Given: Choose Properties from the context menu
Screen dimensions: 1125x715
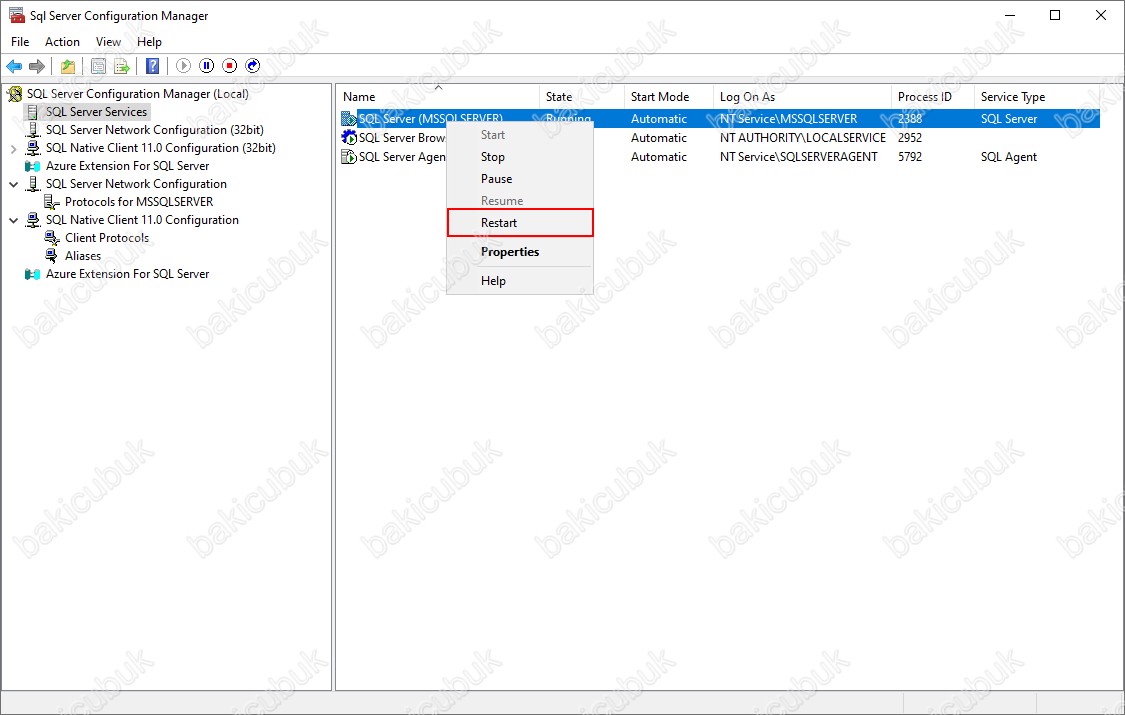Looking at the screenshot, I should click(x=520, y=252).
